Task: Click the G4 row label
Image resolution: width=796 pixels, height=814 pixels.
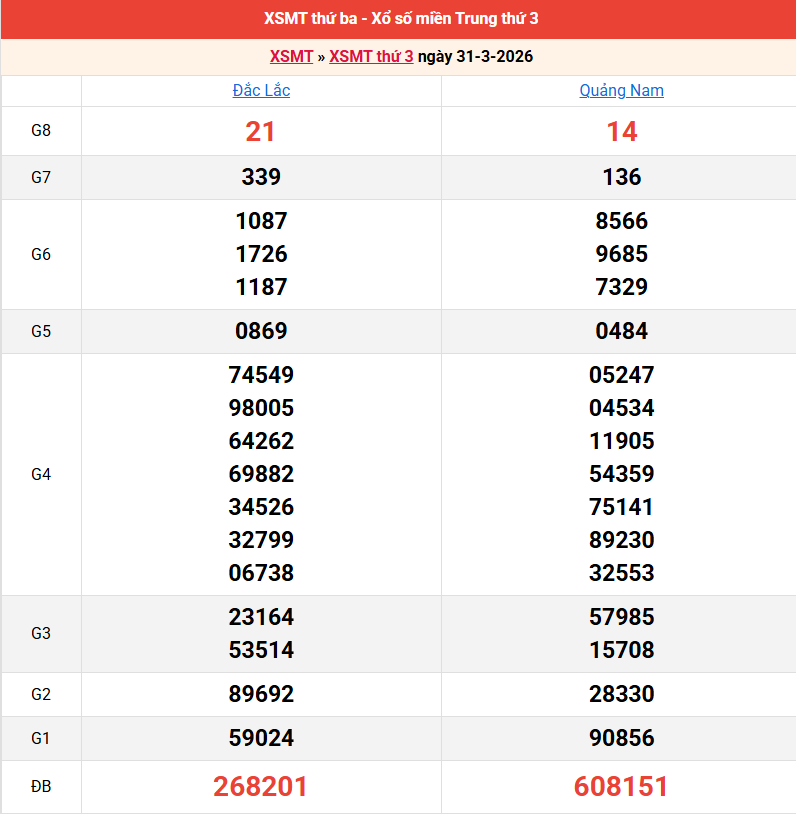Action: coord(41,474)
